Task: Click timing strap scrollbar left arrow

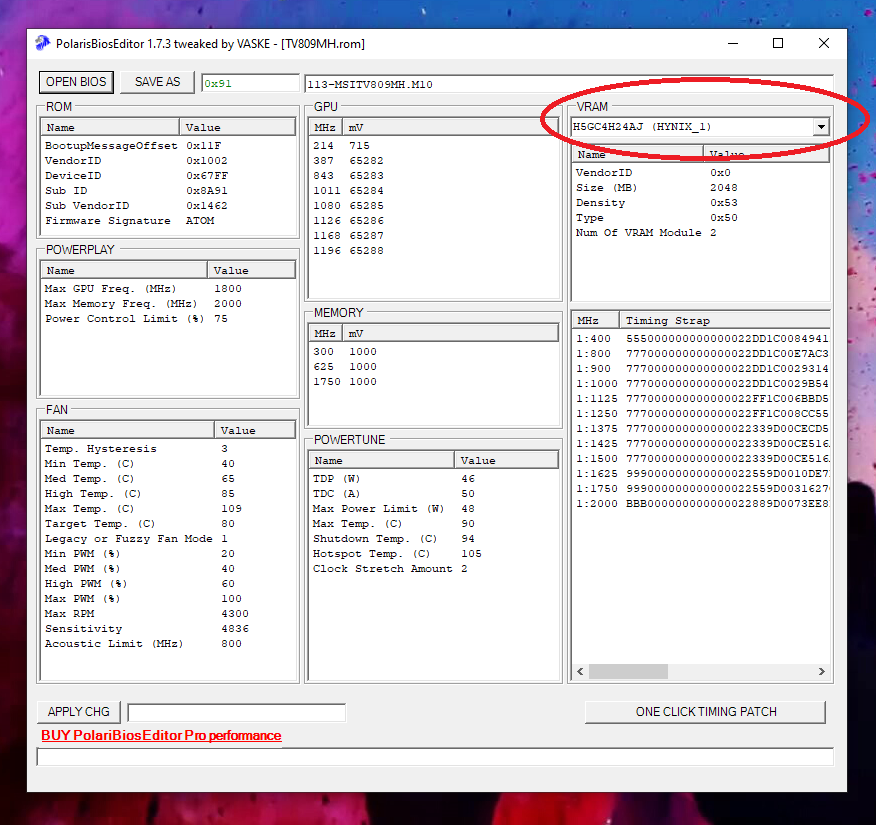Action: [x=580, y=671]
